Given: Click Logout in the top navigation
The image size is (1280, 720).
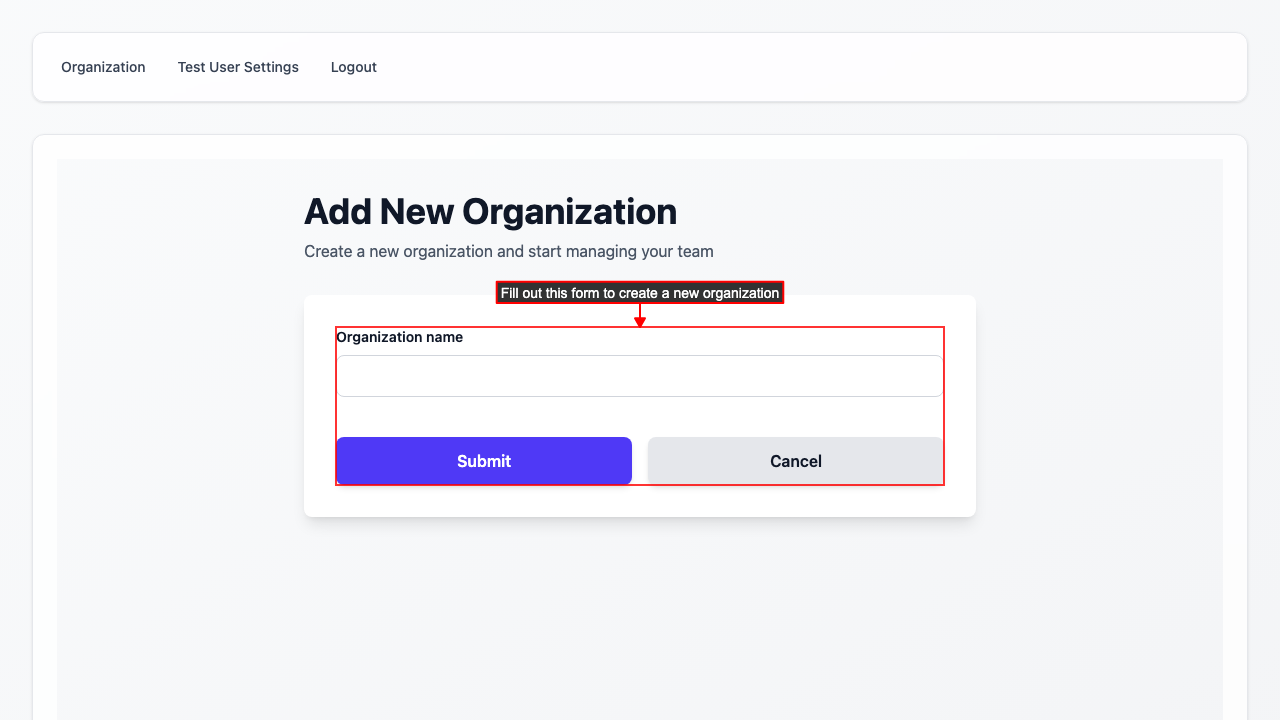Looking at the screenshot, I should tap(353, 67).
